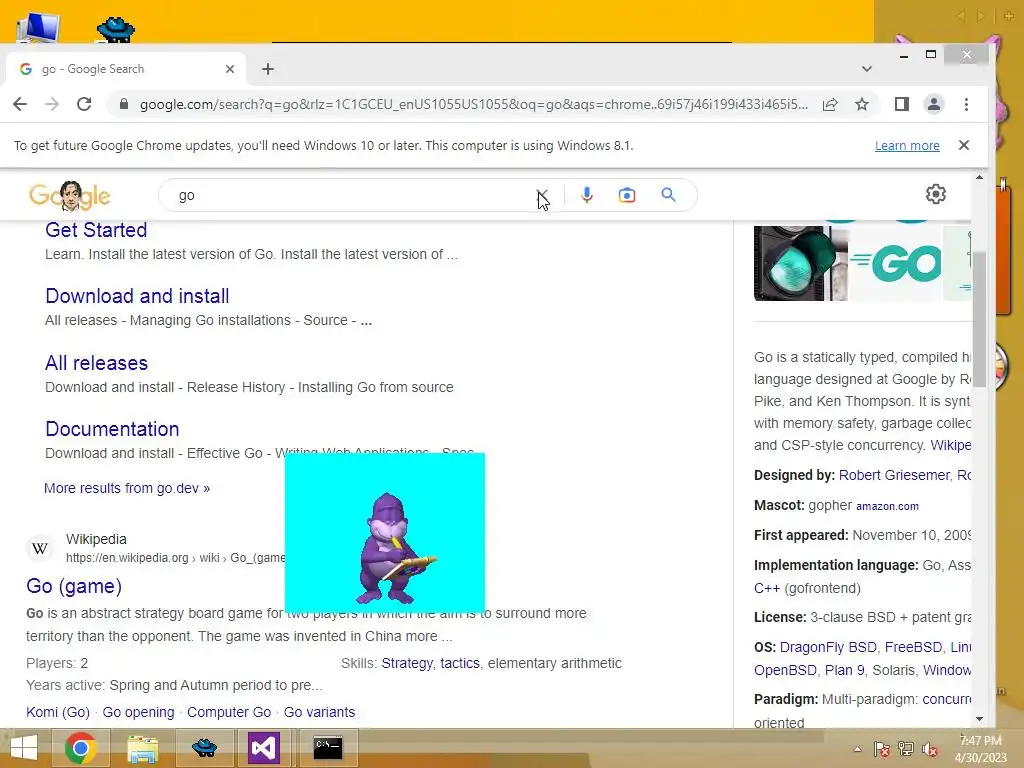Open amazon.com mascot source link

point(887,506)
